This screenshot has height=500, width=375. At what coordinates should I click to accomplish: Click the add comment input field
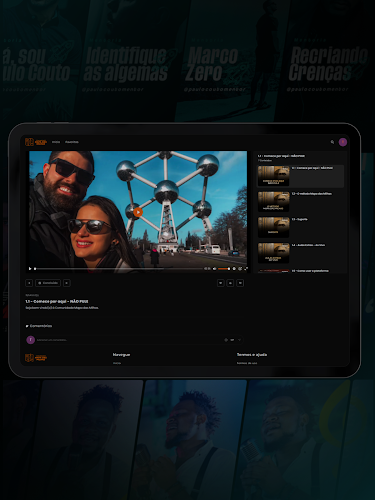tap(128, 340)
